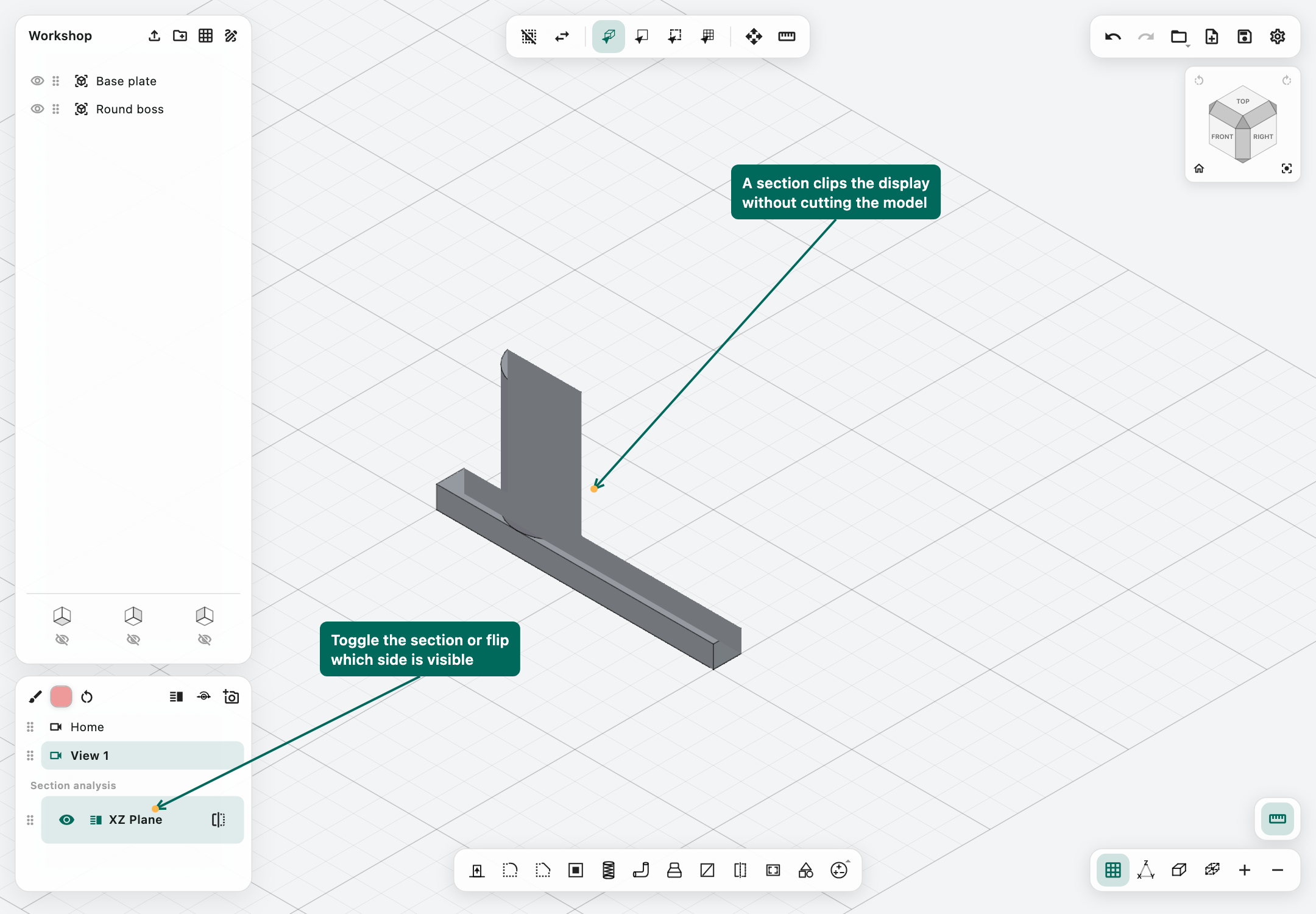Viewport: 1316px width, 914px height.
Task: Select the paintbrush appearance tool
Action: coord(35,696)
